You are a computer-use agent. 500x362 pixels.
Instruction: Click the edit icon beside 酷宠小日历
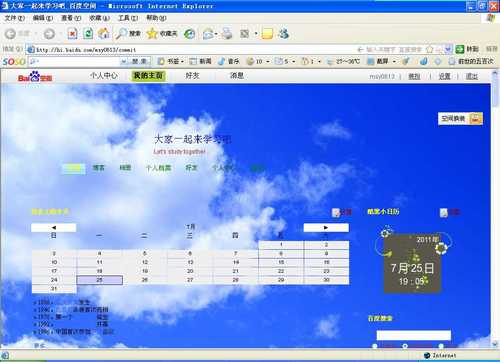[x=444, y=212]
